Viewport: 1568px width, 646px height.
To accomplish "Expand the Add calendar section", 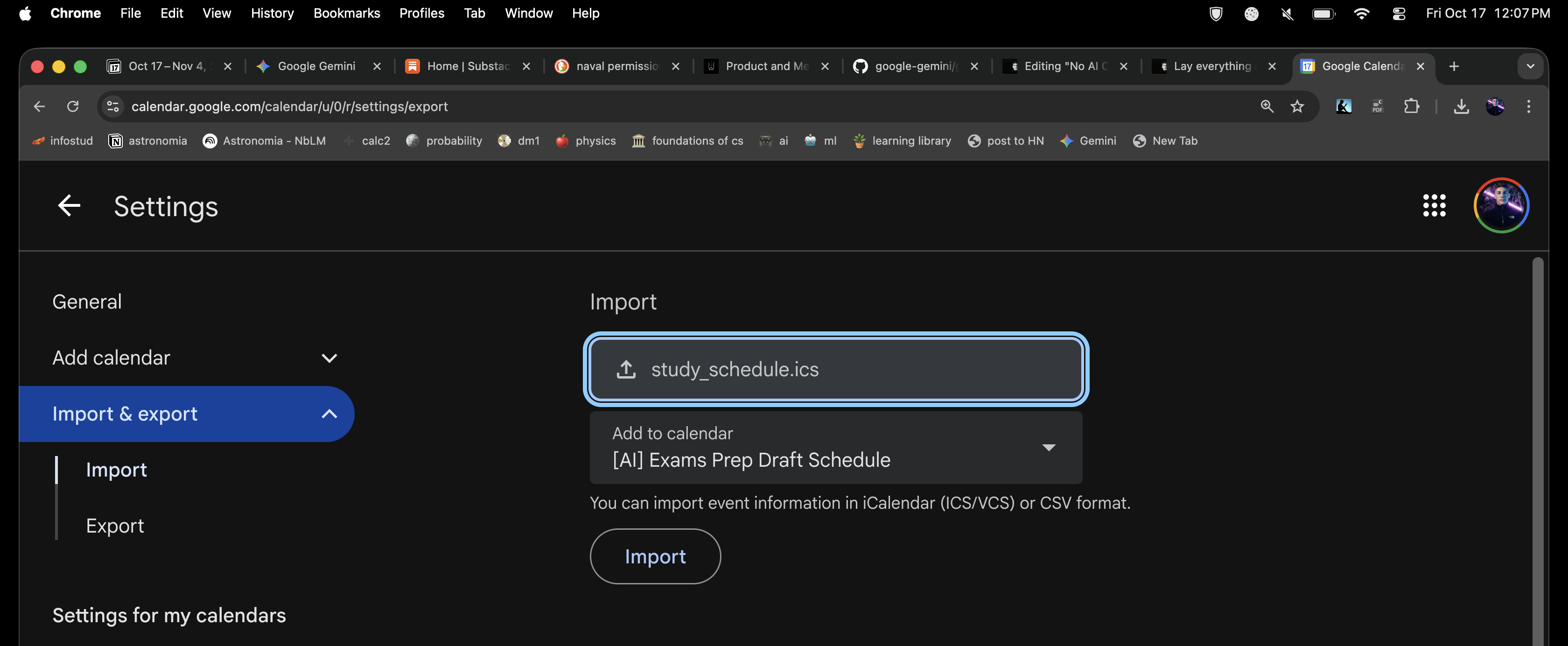I will [x=329, y=358].
